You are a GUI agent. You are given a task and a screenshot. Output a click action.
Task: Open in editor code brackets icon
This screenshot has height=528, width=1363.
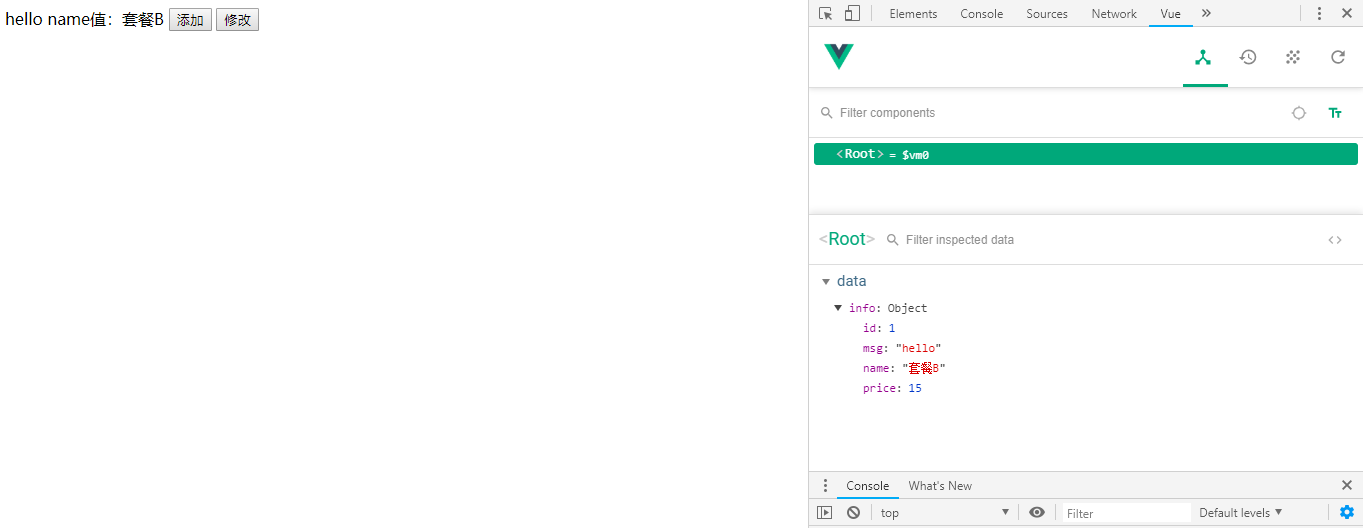1335,240
